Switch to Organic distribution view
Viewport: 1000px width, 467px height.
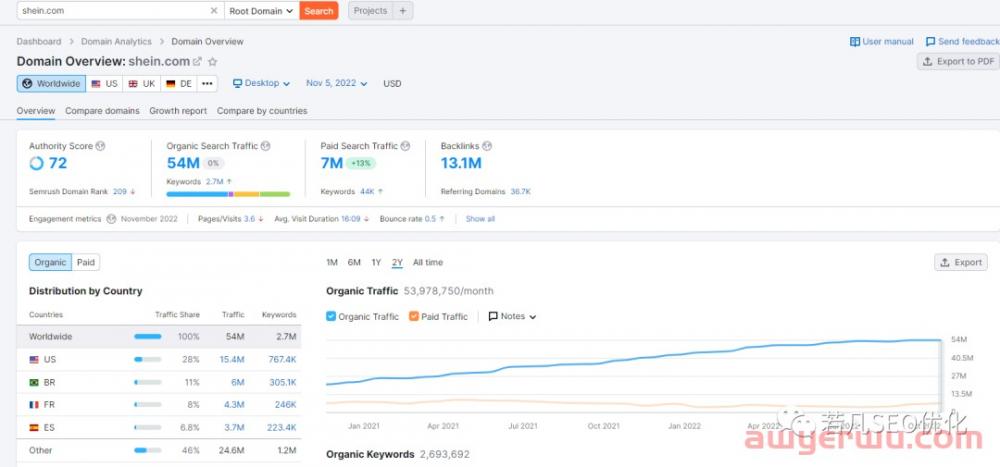pos(50,262)
